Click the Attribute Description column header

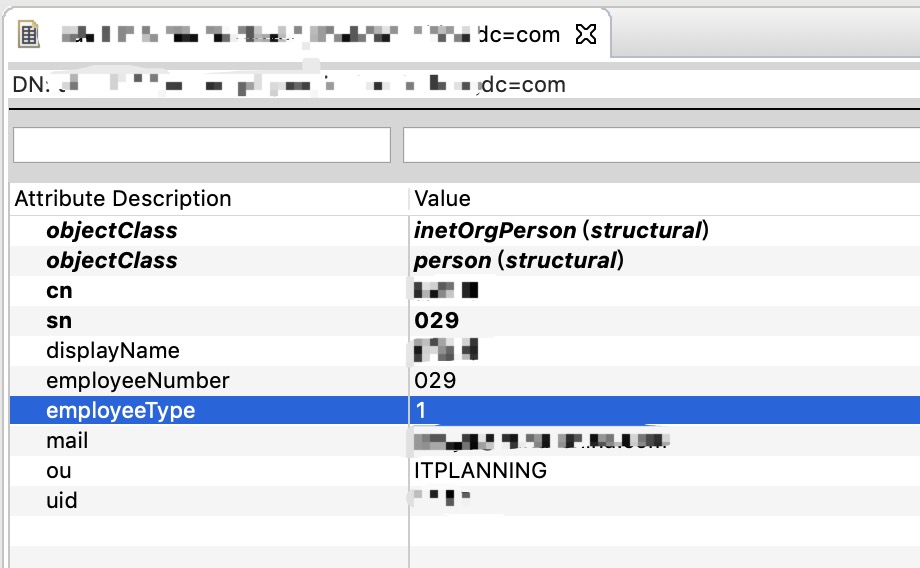click(x=123, y=198)
